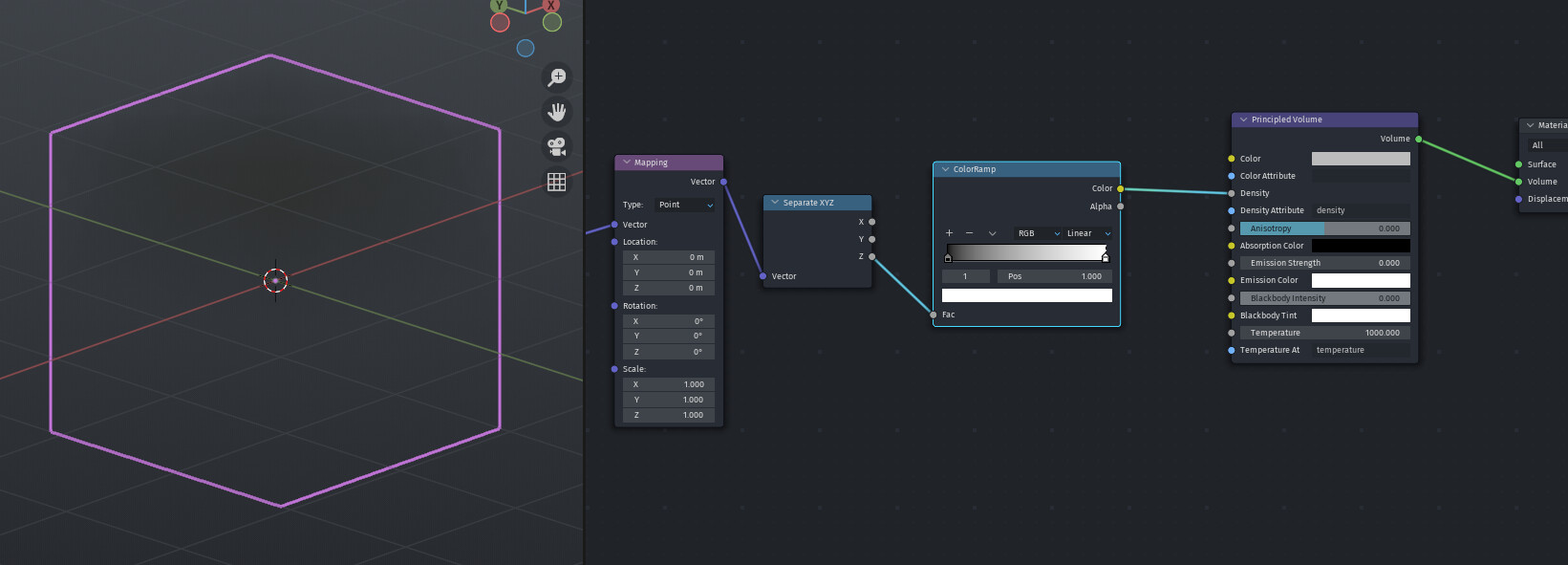
Task: Open the RGB color mode dropdown
Action: click(x=1038, y=233)
